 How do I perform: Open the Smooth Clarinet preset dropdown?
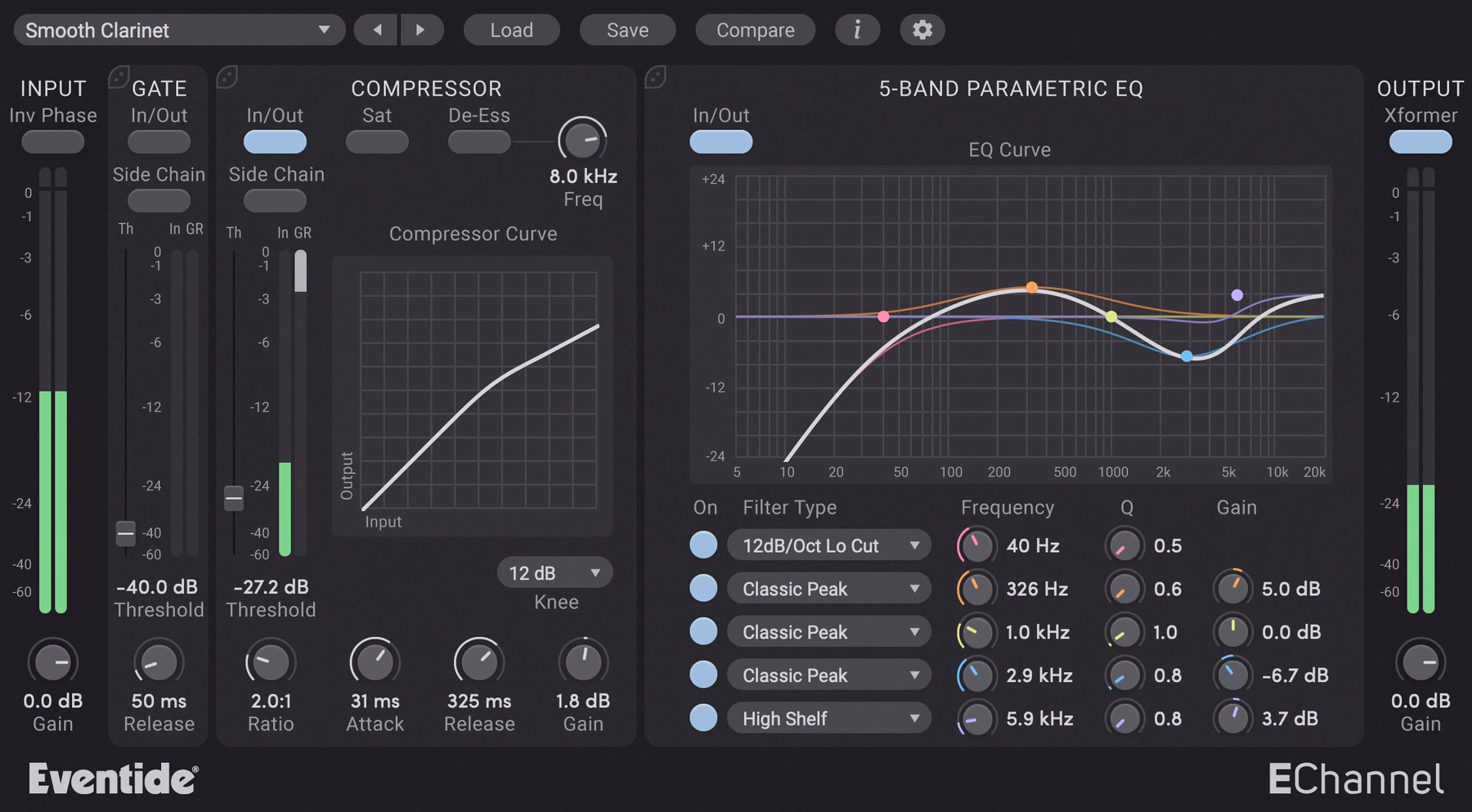click(179, 30)
